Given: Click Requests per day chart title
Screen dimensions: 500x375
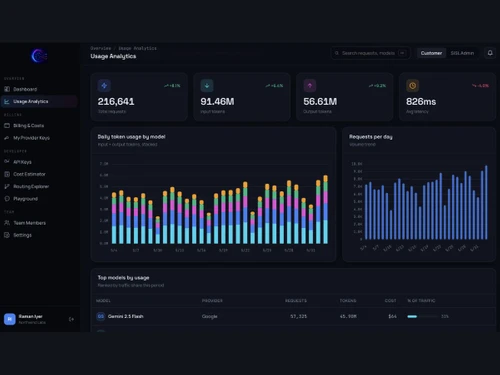Looking at the screenshot, I should click(371, 137).
